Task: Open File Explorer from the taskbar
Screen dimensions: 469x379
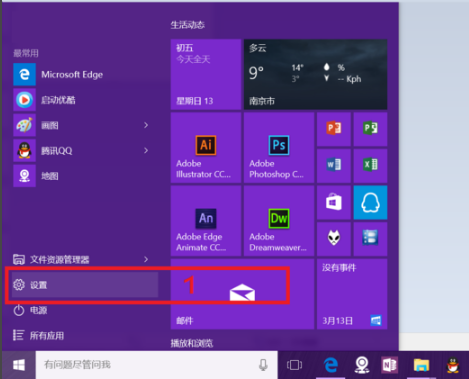Action: pyautogui.click(x=421, y=365)
